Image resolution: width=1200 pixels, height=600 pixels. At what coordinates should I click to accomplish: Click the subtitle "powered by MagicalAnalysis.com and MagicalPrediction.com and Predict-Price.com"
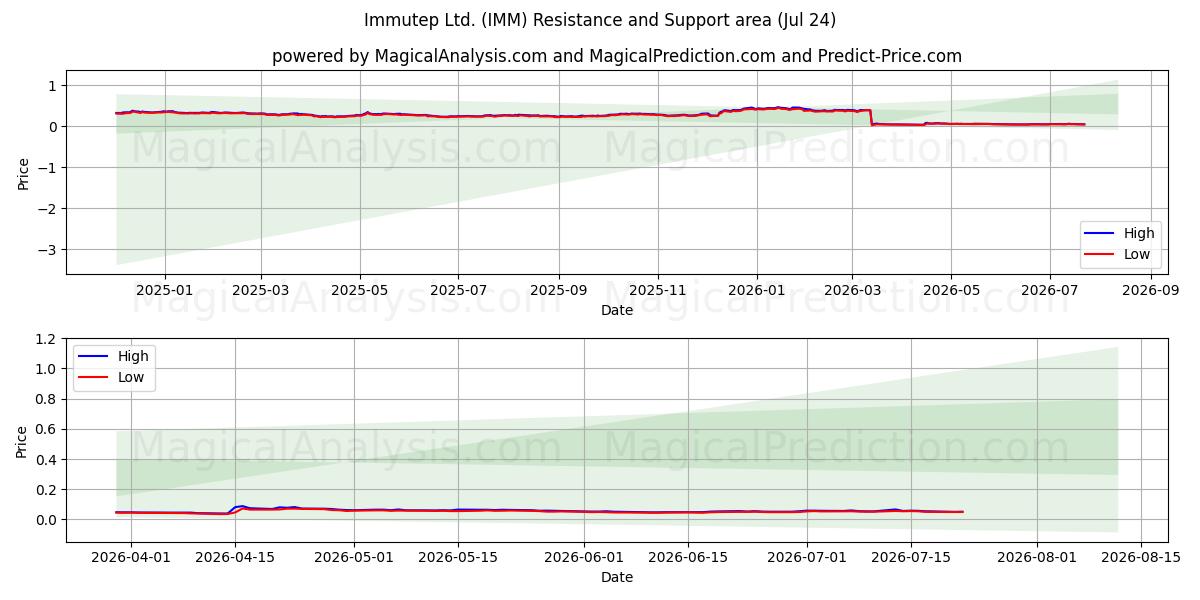[617, 56]
